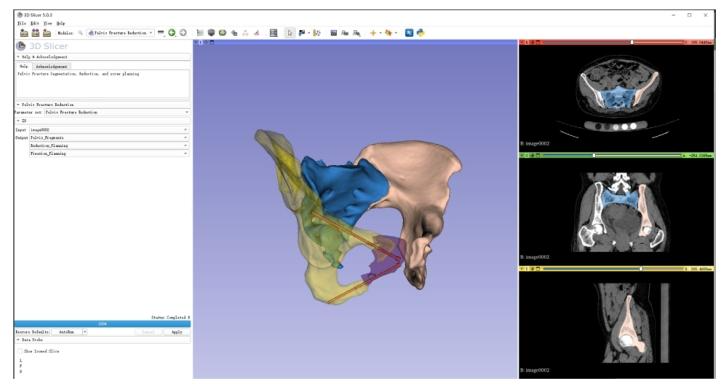Click 'B: image0002' label in coronal view
Screen dimensions: 722x386
coord(535,257)
